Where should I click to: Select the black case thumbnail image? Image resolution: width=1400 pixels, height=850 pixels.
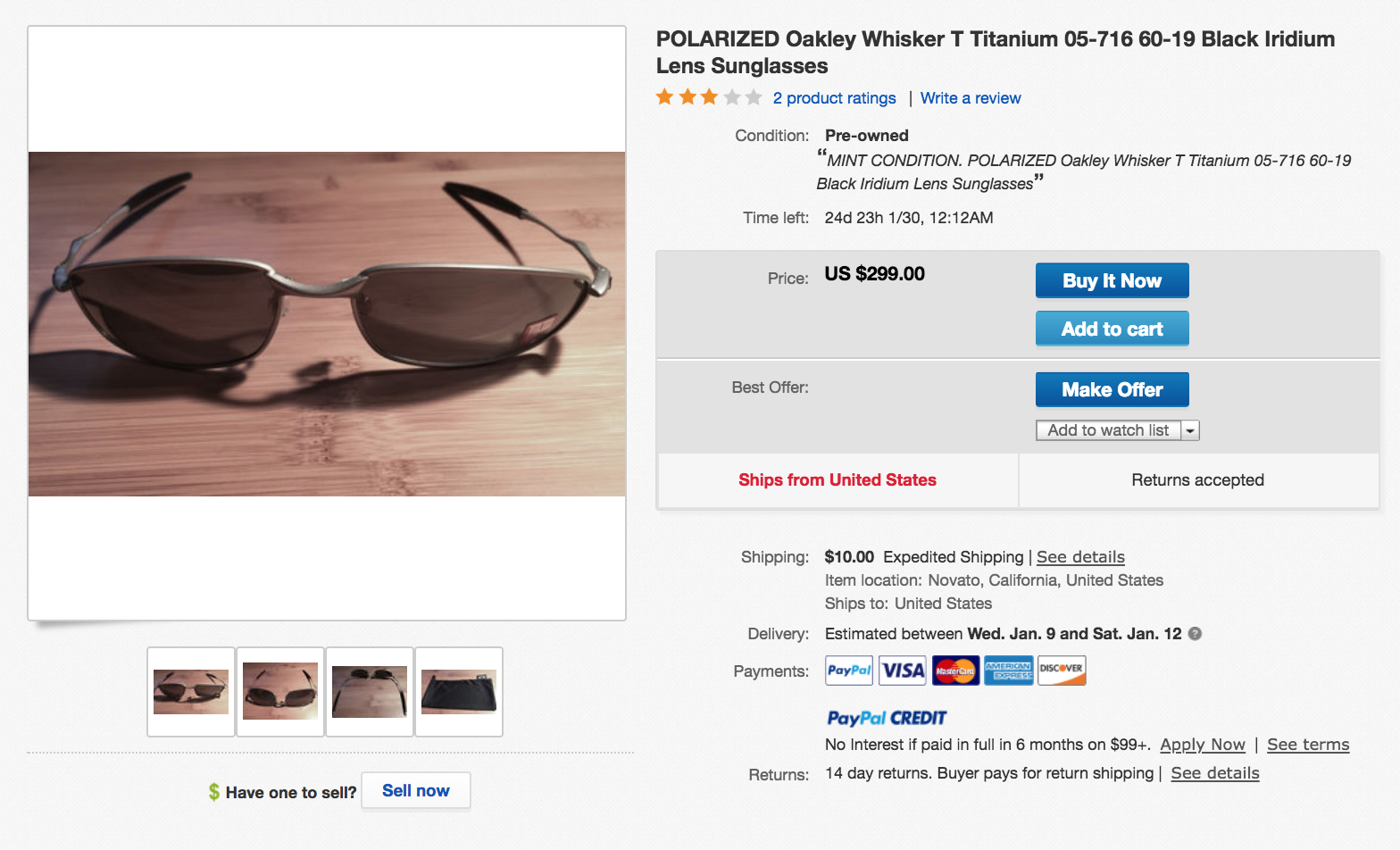[459, 692]
